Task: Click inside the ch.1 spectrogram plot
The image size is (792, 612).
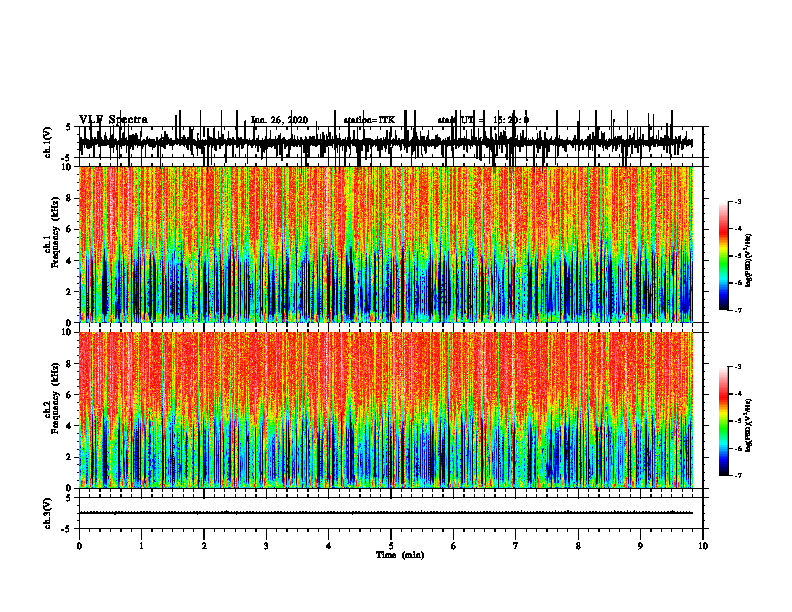Action: (385, 244)
